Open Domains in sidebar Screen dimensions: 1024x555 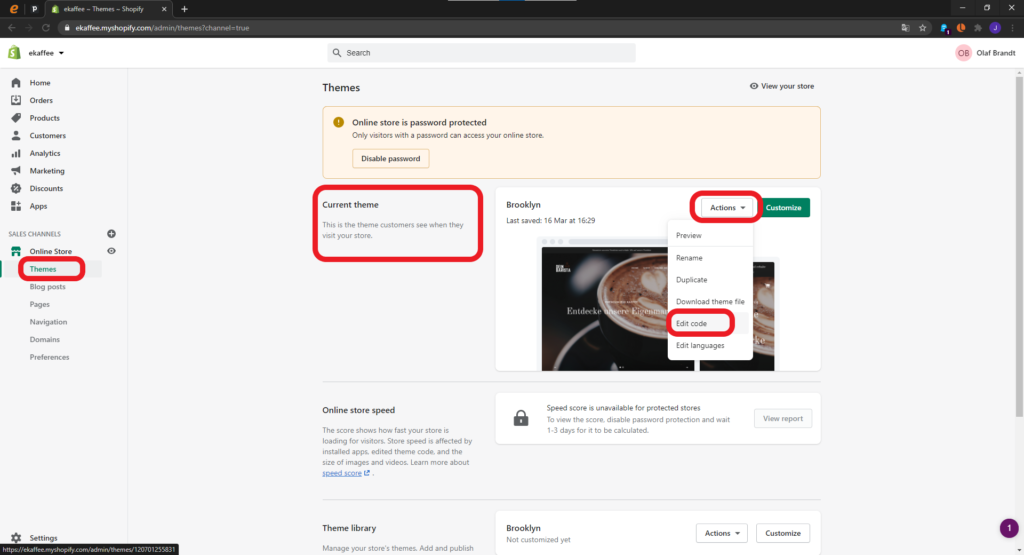click(44, 340)
